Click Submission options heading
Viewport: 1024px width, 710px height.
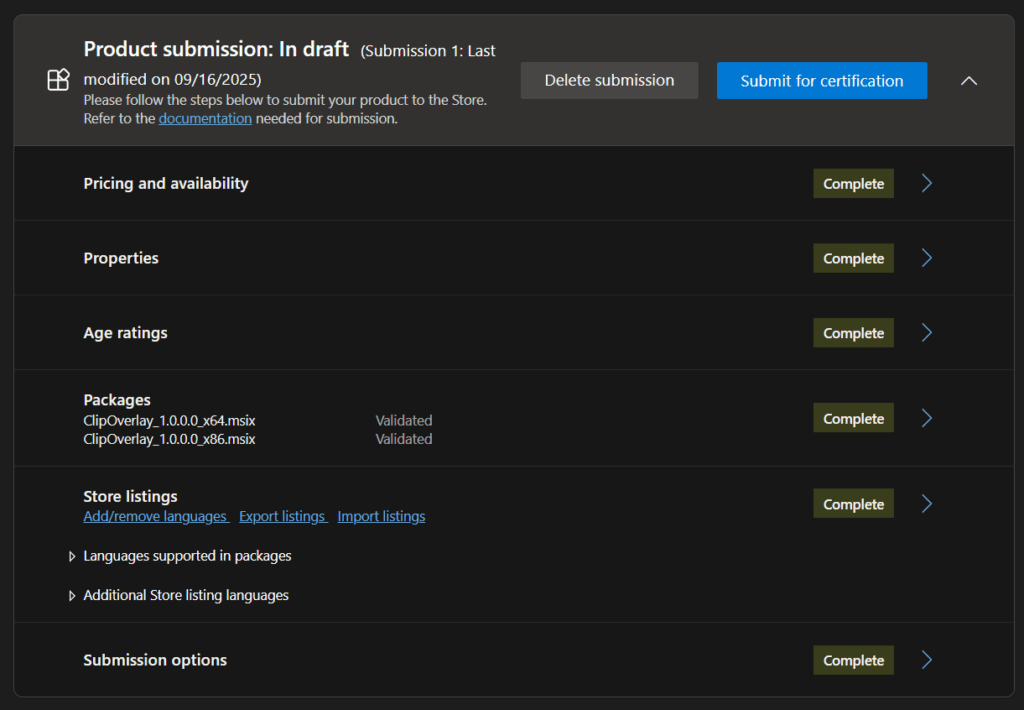pyautogui.click(x=155, y=660)
